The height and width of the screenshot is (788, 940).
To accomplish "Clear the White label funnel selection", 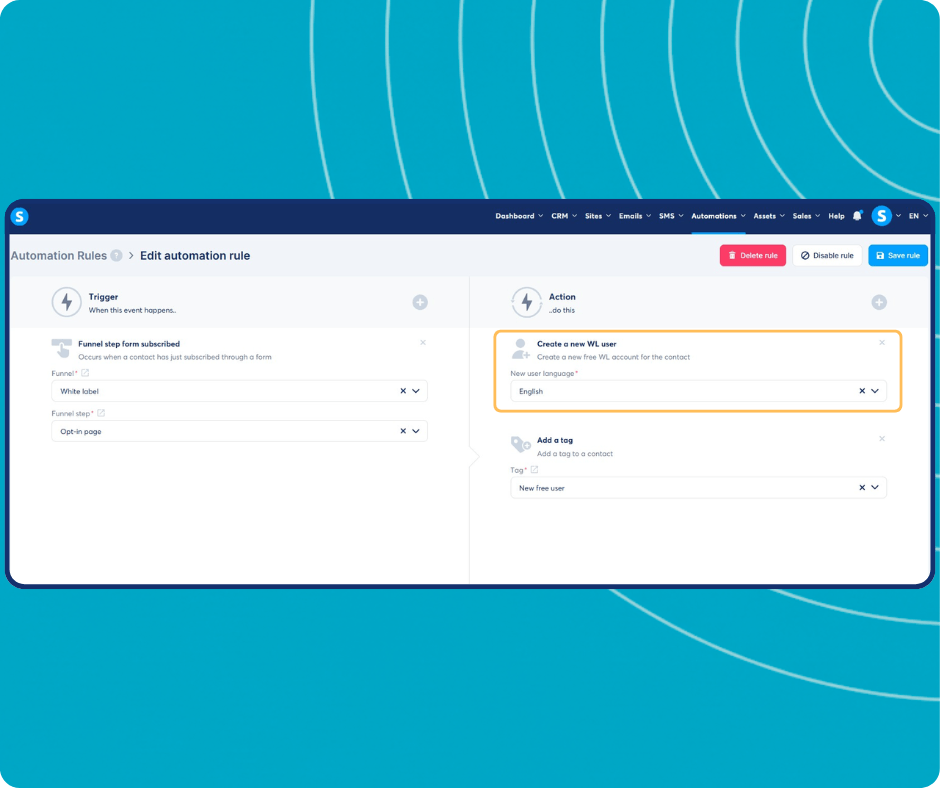I will 403,391.
